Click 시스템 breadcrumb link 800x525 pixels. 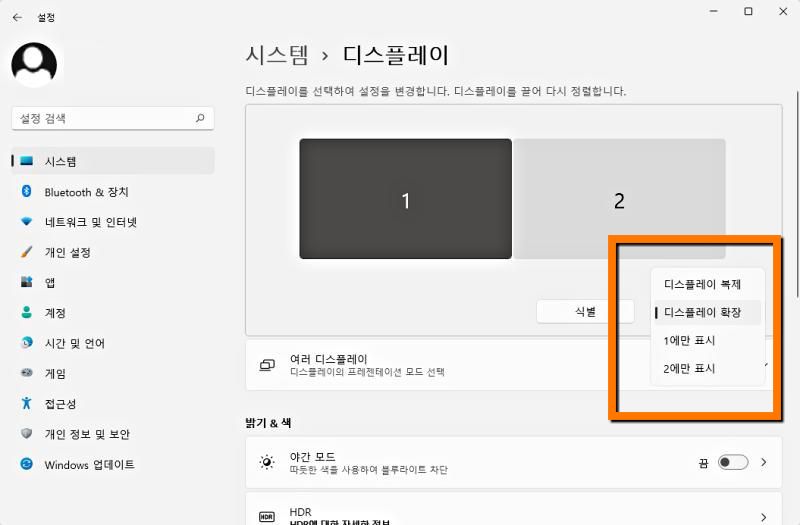(x=277, y=55)
